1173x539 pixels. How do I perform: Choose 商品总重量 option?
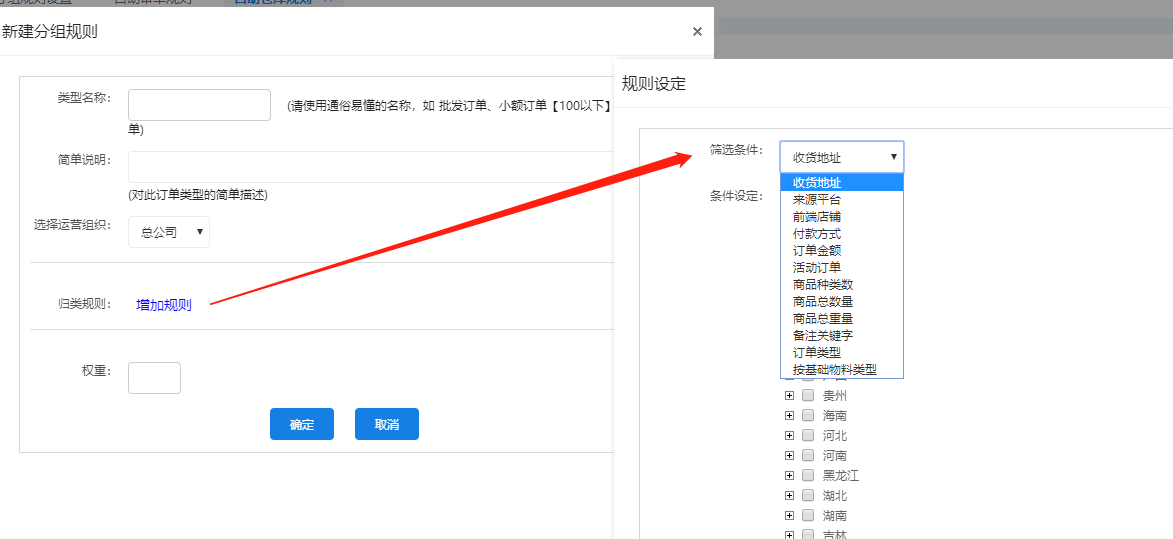pos(842,318)
